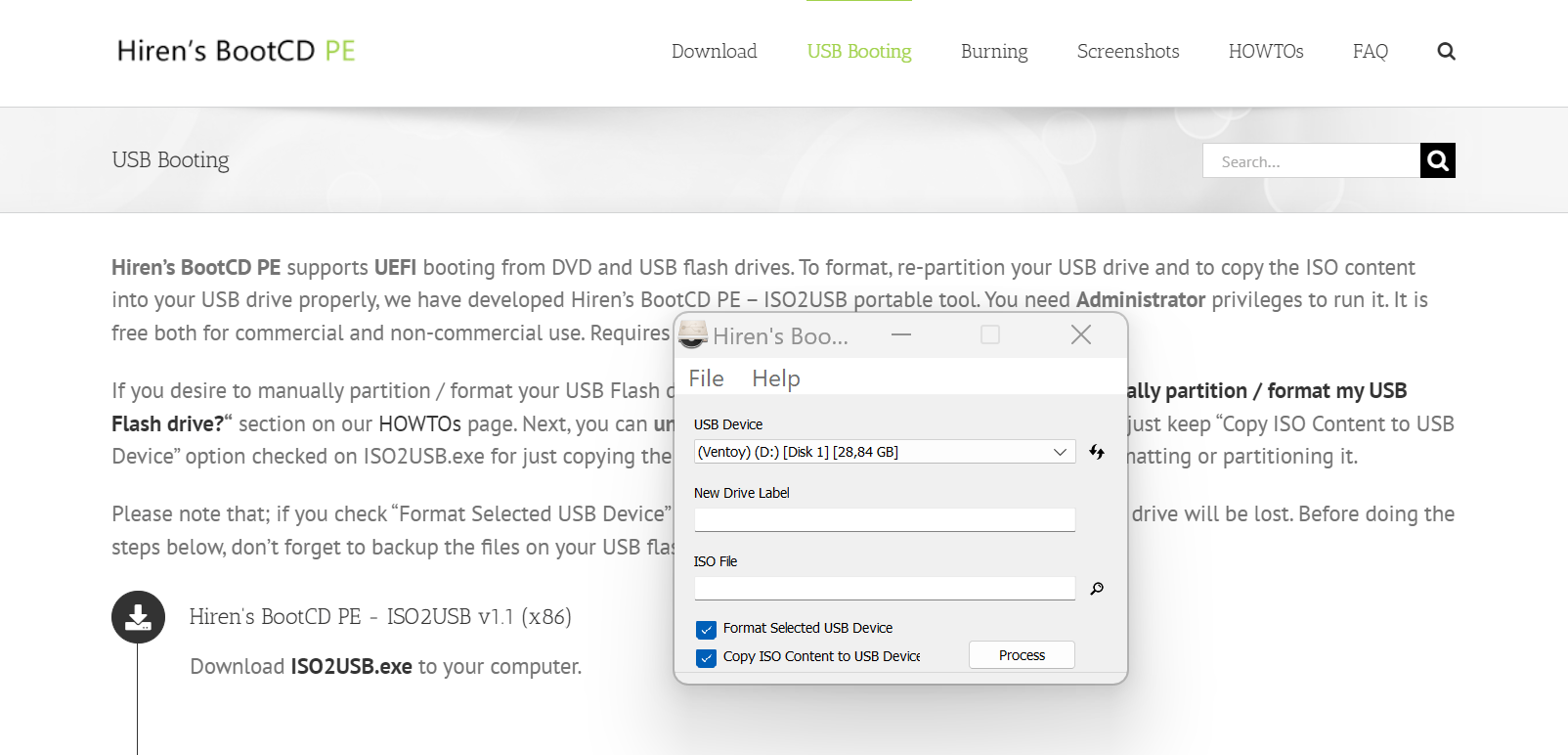Open the FAQ nav item
This screenshot has height=755, width=1568.
[1370, 52]
